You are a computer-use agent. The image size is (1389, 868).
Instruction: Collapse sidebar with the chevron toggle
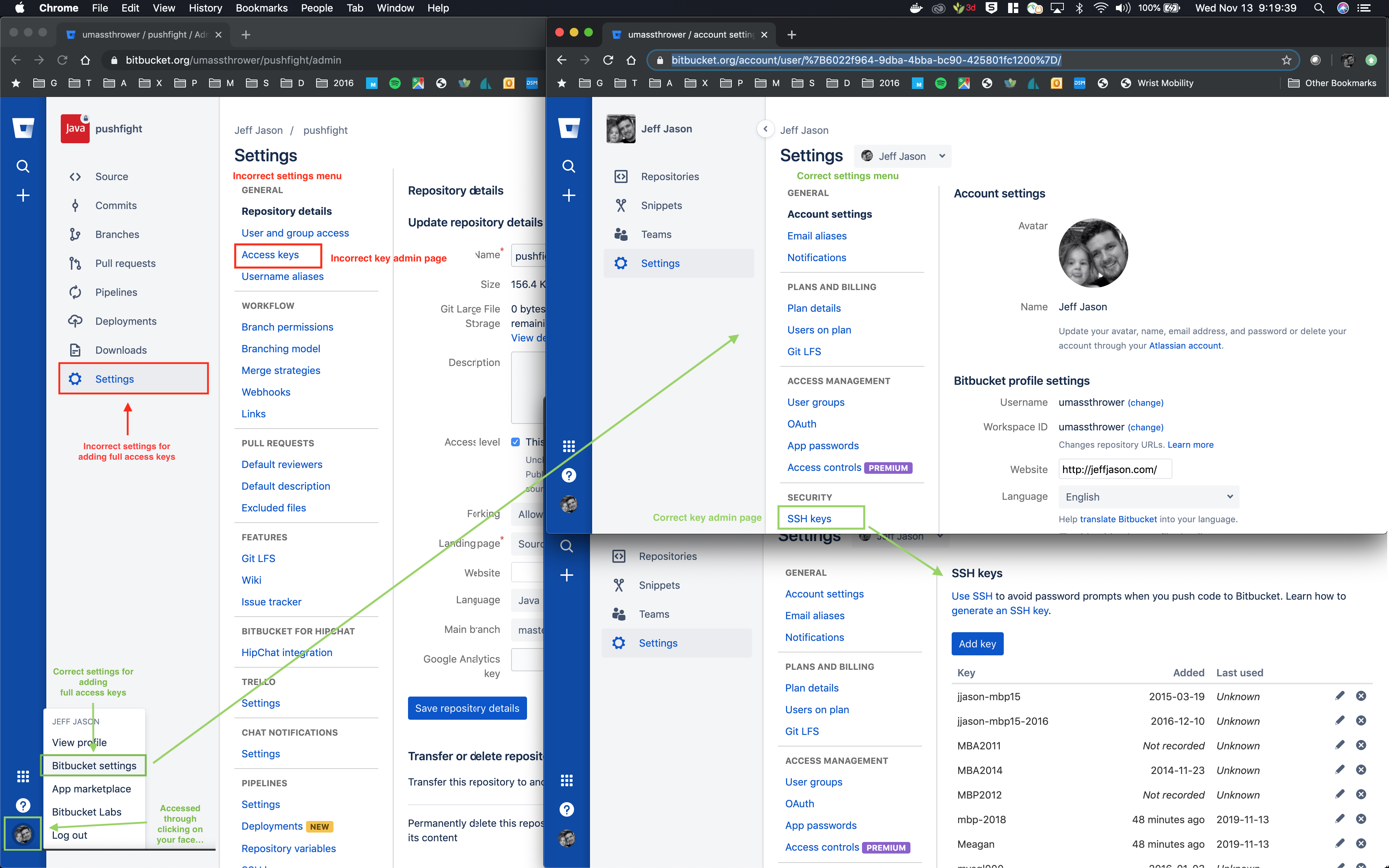tap(765, 129)
